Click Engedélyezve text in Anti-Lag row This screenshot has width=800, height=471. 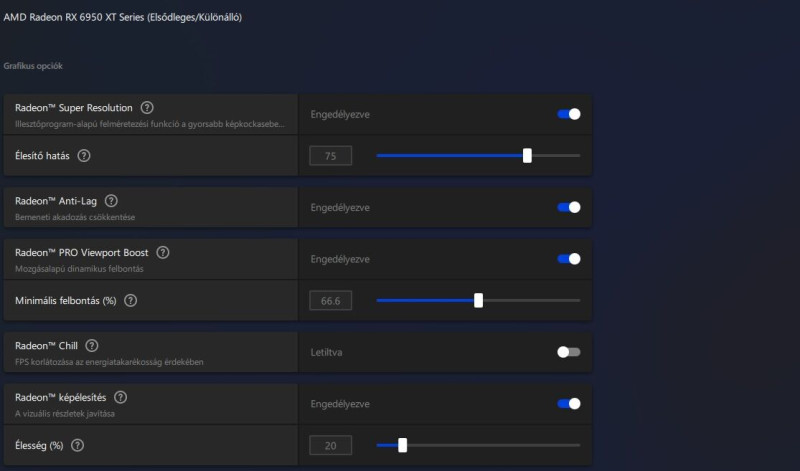click(340, 208)
